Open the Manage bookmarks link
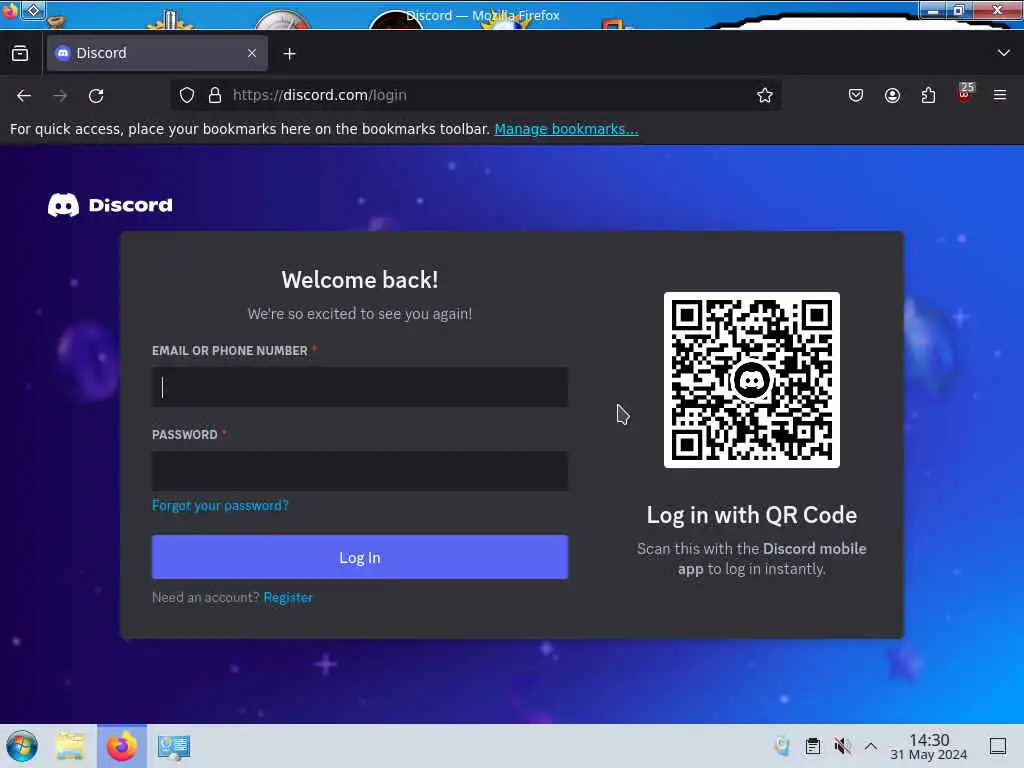Viewport: 1024px width, 768px height. (x=566, y=129)
